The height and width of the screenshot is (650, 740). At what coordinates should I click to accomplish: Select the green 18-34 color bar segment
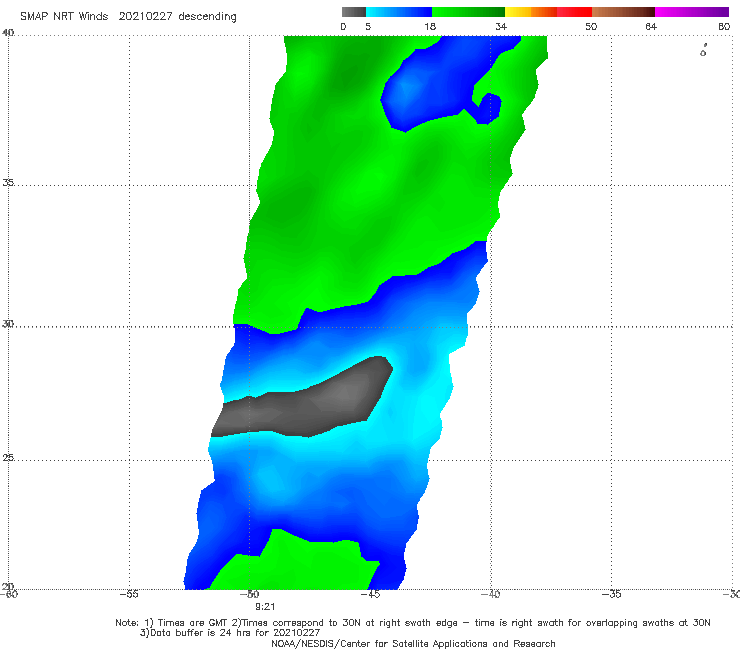[468, 12]
